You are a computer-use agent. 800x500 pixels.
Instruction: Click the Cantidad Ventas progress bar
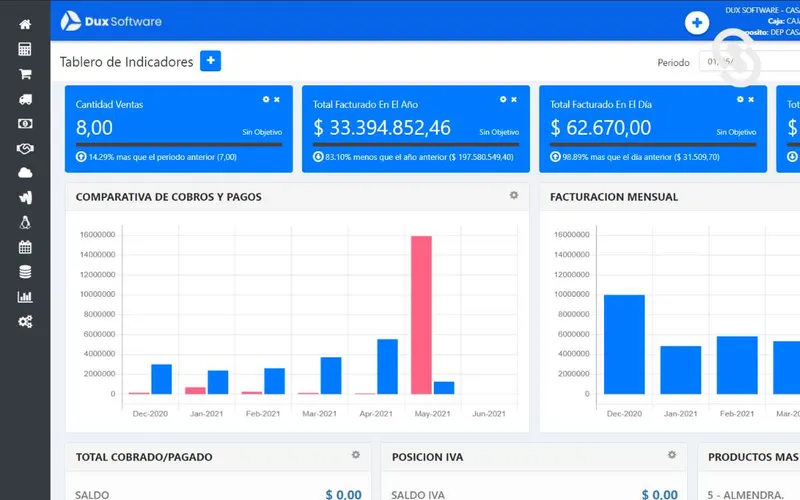179,145
